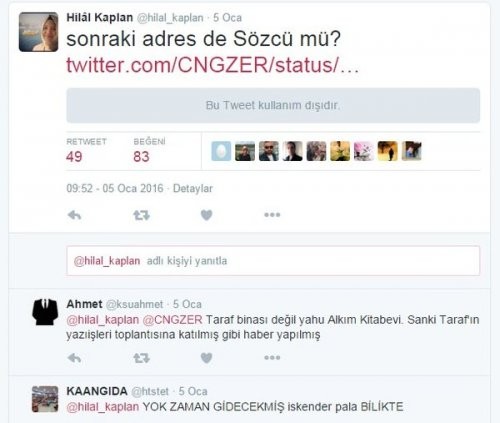Click the @ksuahmet username handle

[x=134, y=304]
